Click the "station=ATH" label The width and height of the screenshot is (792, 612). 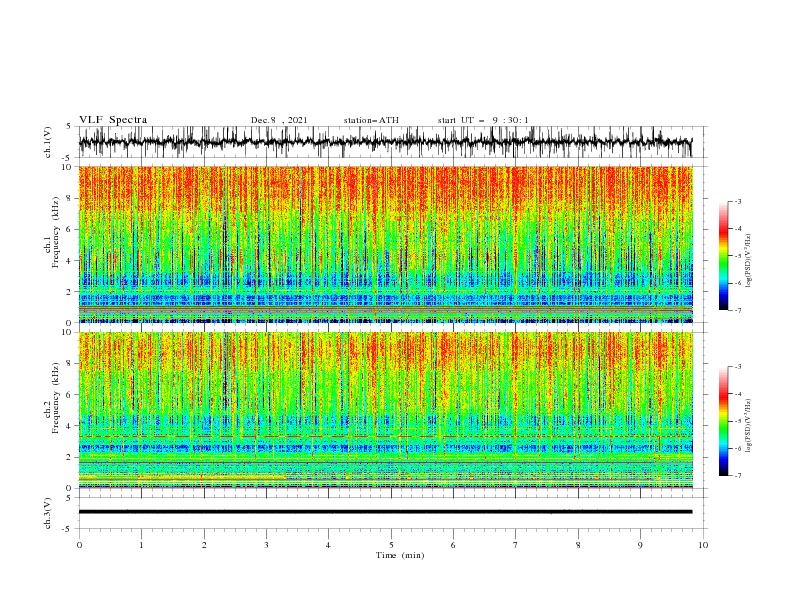[x=371, y=120]
